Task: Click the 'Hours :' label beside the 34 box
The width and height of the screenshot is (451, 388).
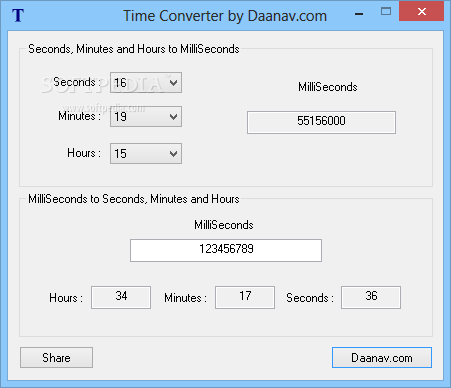Action: (x=66, y=298)
